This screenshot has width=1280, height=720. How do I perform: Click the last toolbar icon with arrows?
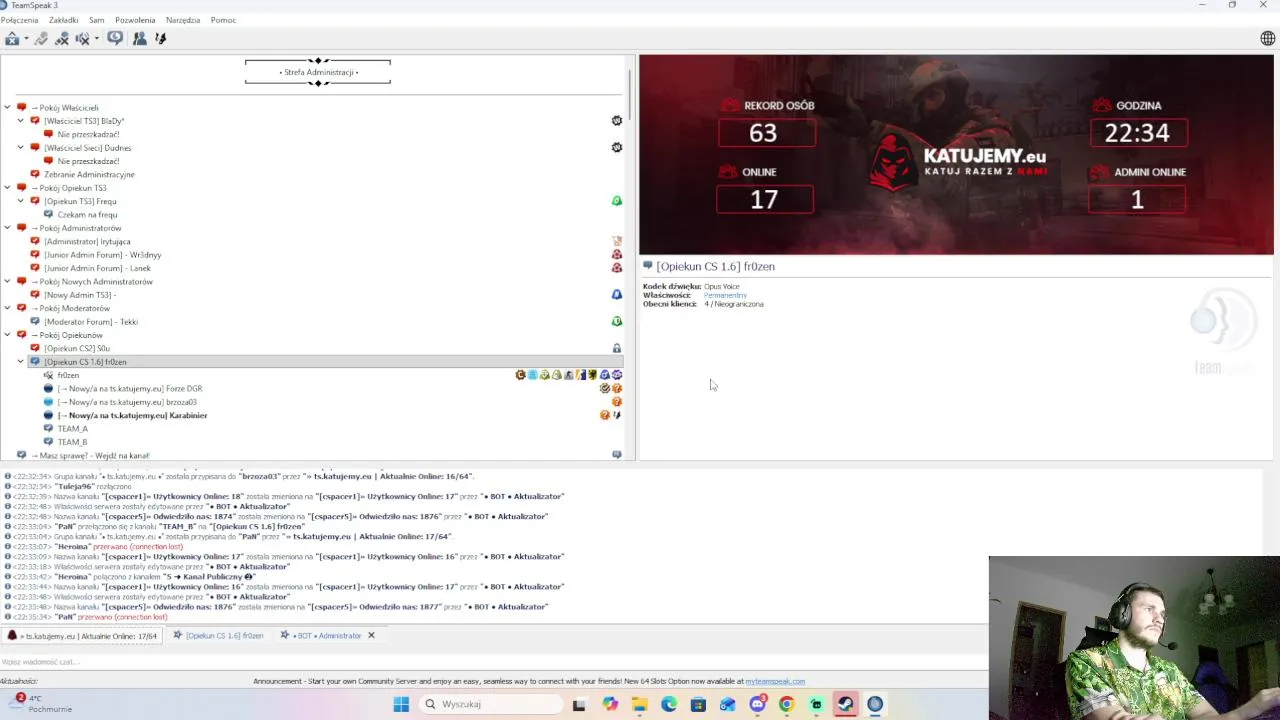pos(160,39)
